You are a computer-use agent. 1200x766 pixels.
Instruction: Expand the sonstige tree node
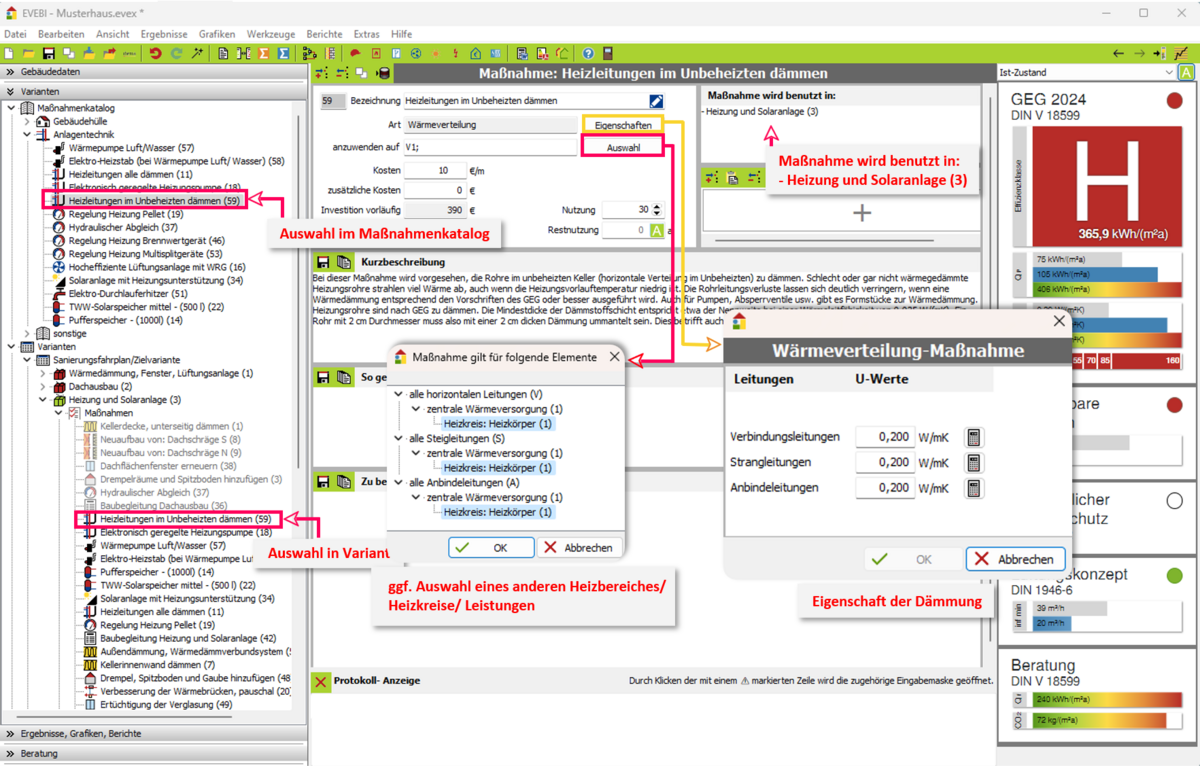27,333
